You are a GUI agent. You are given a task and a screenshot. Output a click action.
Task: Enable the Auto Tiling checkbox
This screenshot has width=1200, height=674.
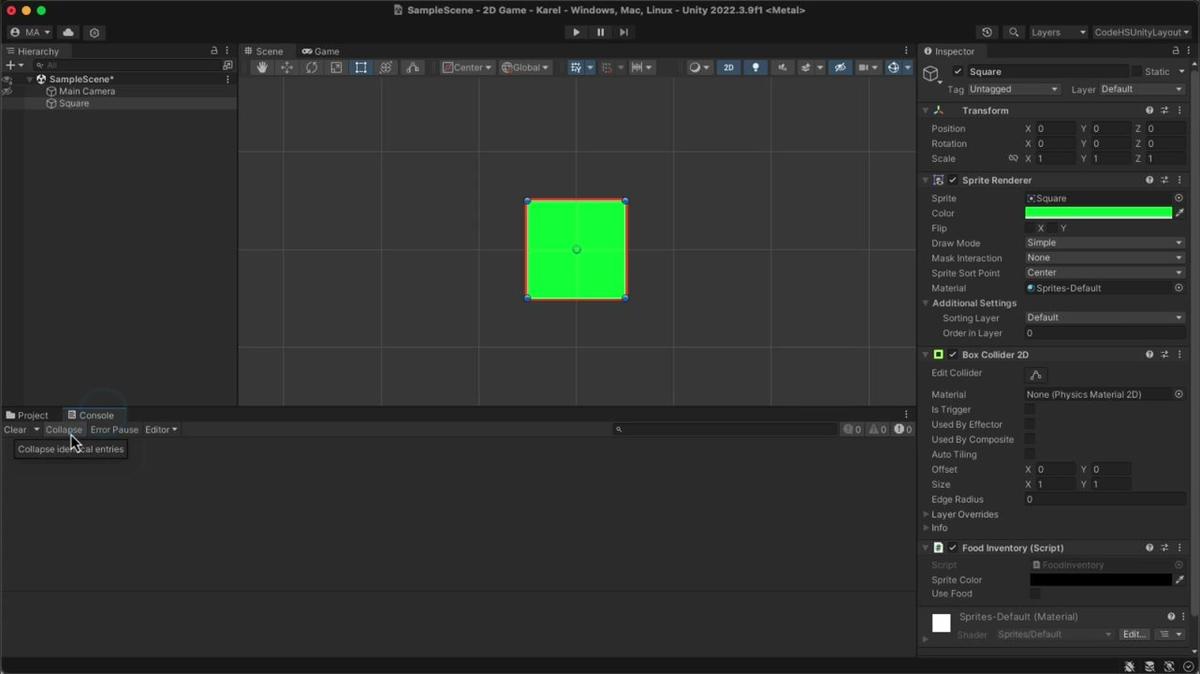pyautogui.click(x=1030, y=454)
